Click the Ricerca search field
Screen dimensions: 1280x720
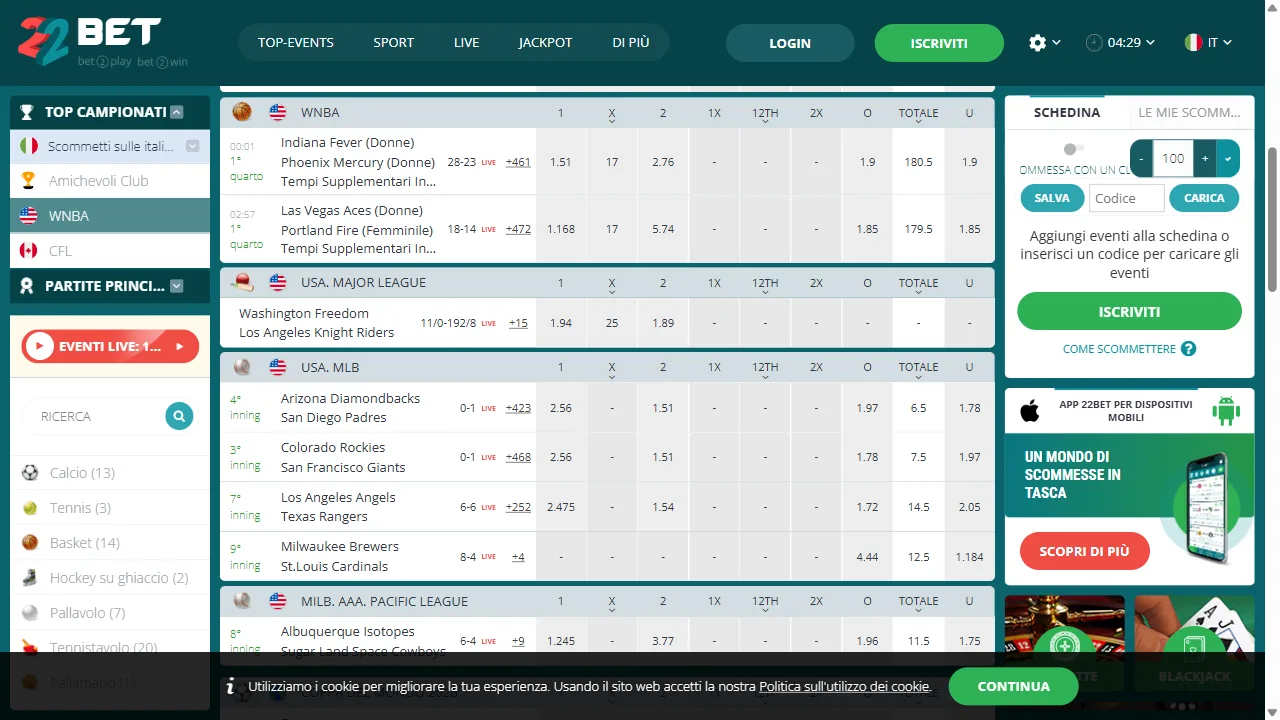97,416
